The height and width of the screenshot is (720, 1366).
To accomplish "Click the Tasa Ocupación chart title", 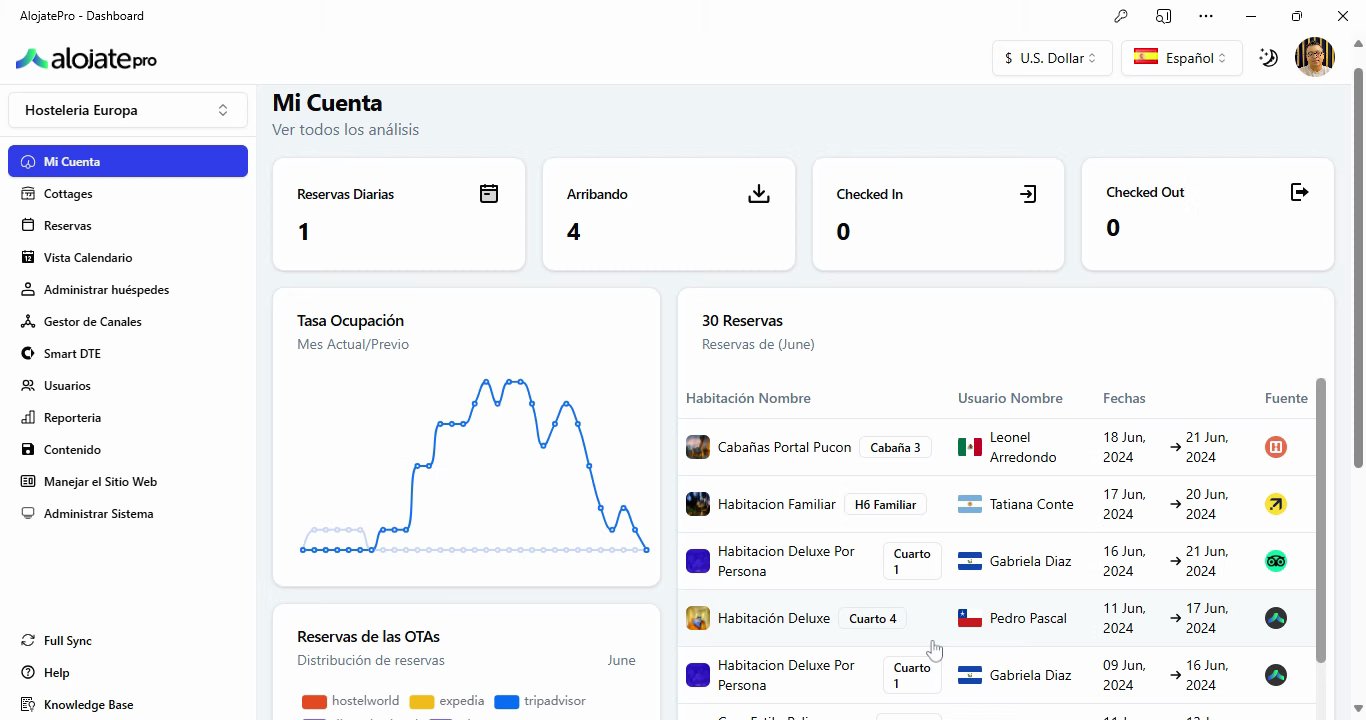I will (x=350, y=321).
